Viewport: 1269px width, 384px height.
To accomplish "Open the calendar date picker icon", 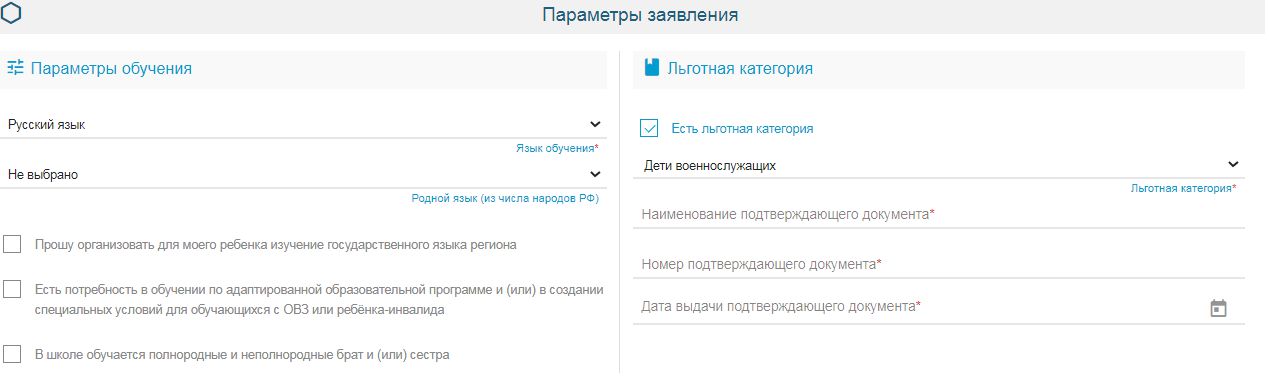I will click(1218, 308).
